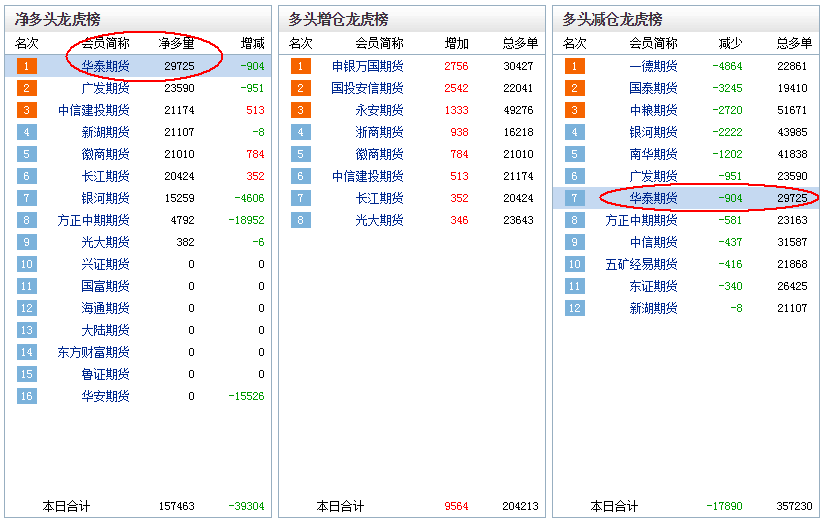Click 总多单 header in 多头增仓龙虎榜

point(521,43)
